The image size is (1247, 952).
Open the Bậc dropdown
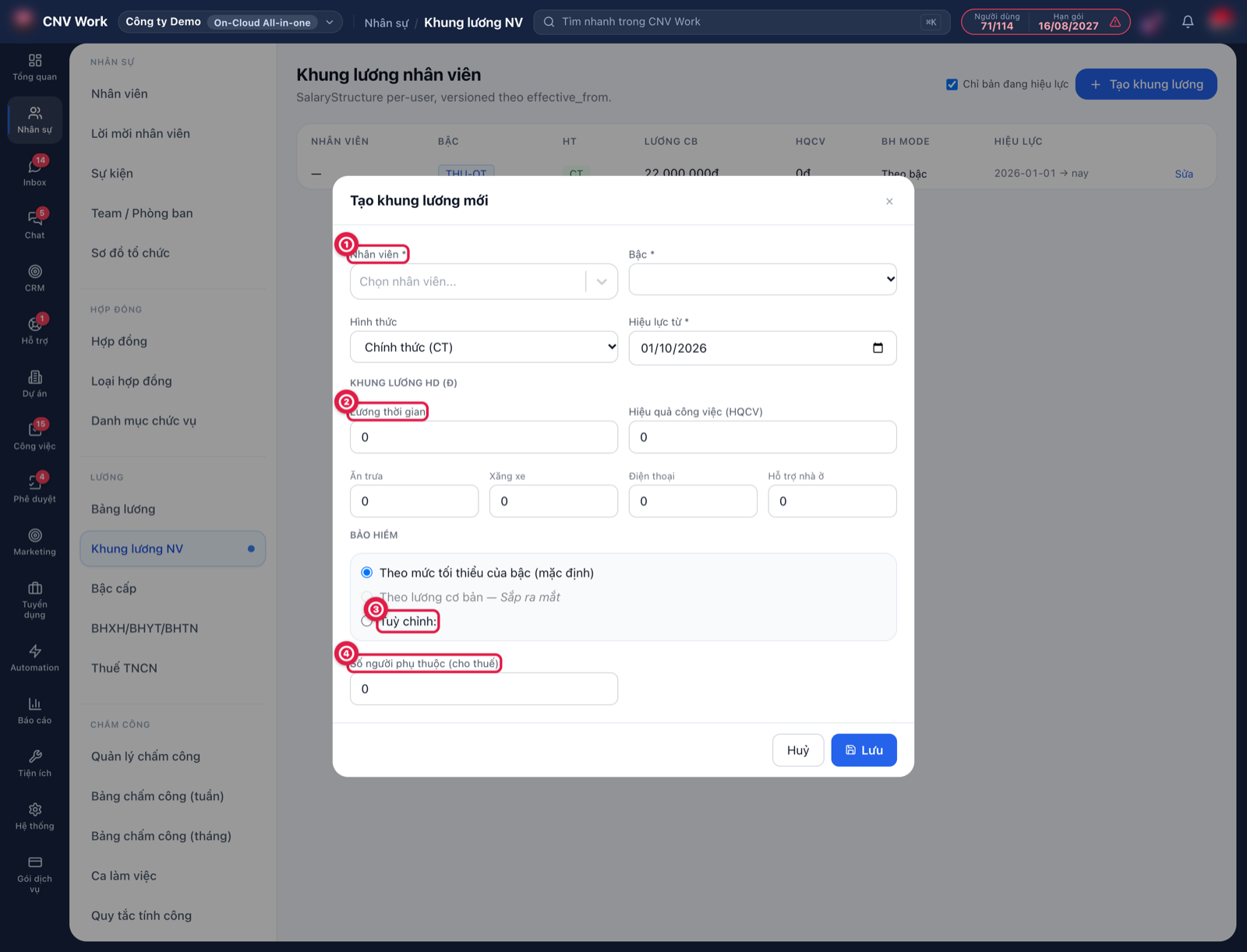click(762, 279)
